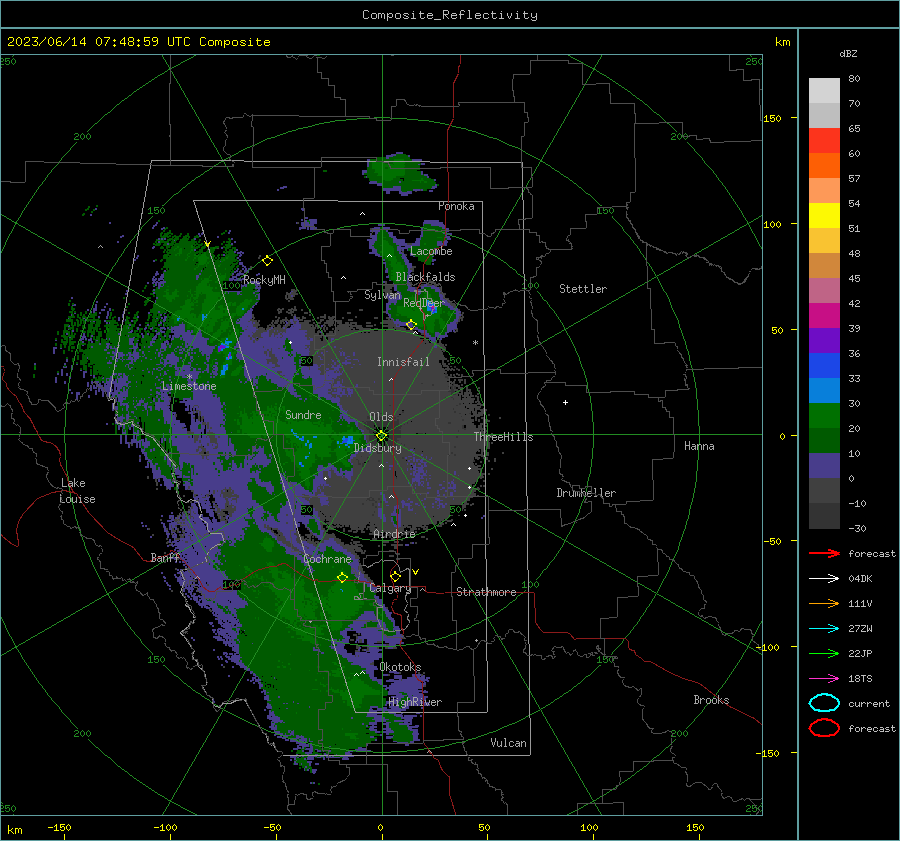Click the green 22JP arrow legend icon
This screenshot has height=841, width=900.
click(x=824, y=653)
